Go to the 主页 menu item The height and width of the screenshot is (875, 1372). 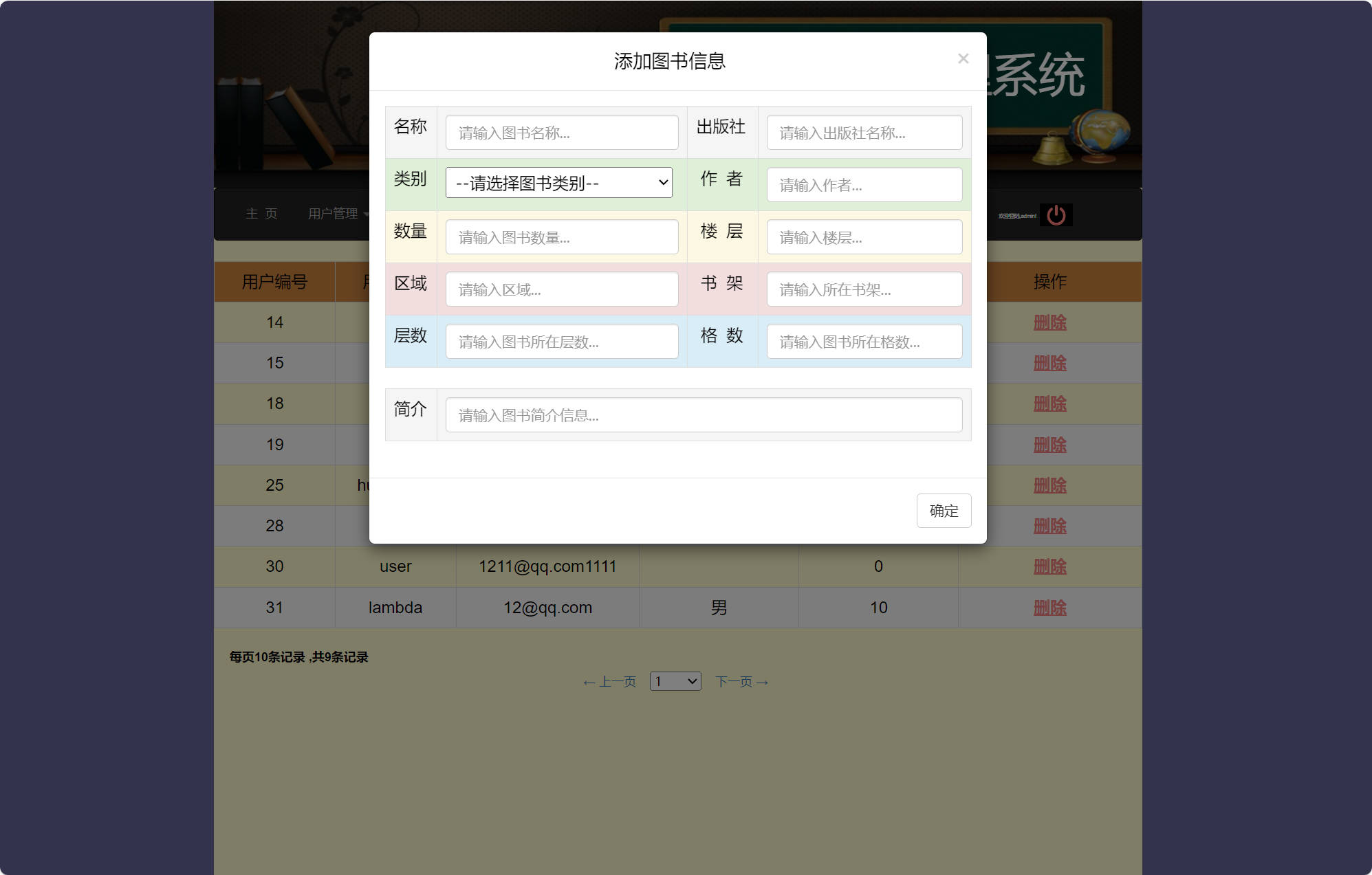click(x=261, y=214)
